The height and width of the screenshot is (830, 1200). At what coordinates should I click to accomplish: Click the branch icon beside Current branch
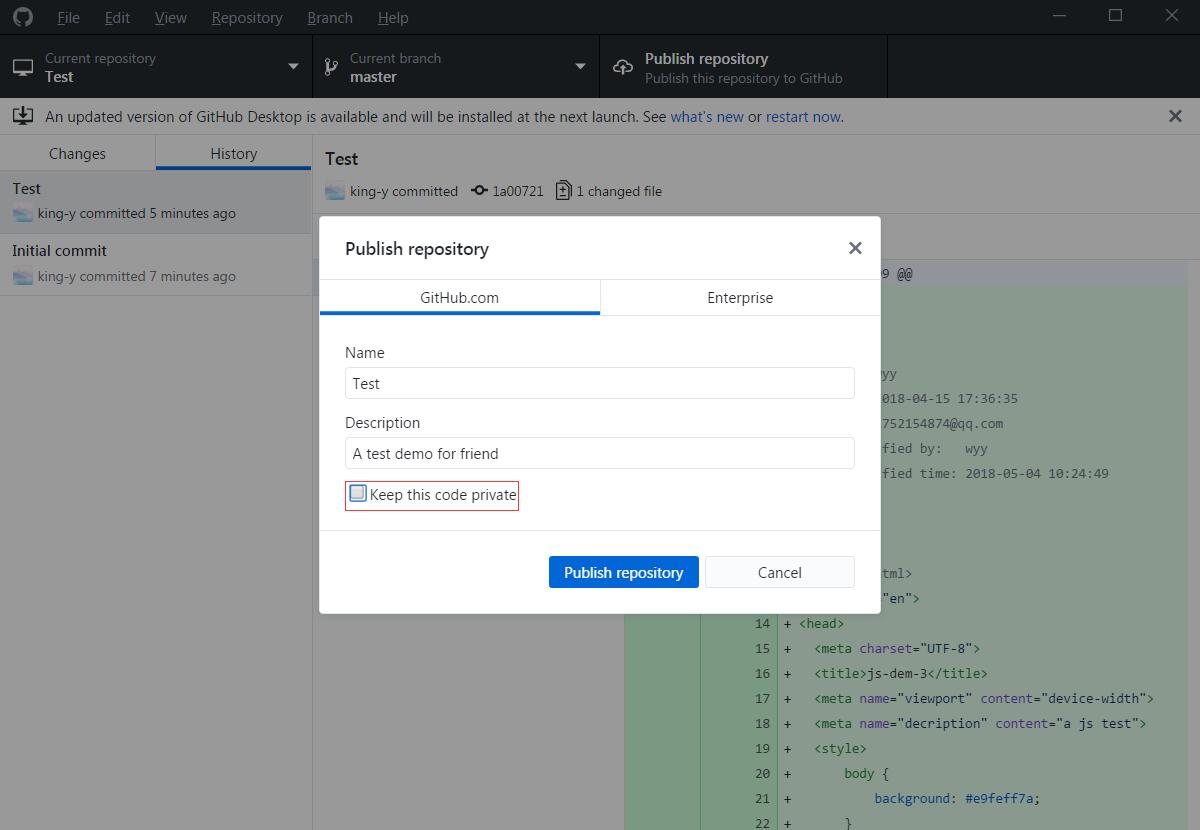[x=330, y=67]
